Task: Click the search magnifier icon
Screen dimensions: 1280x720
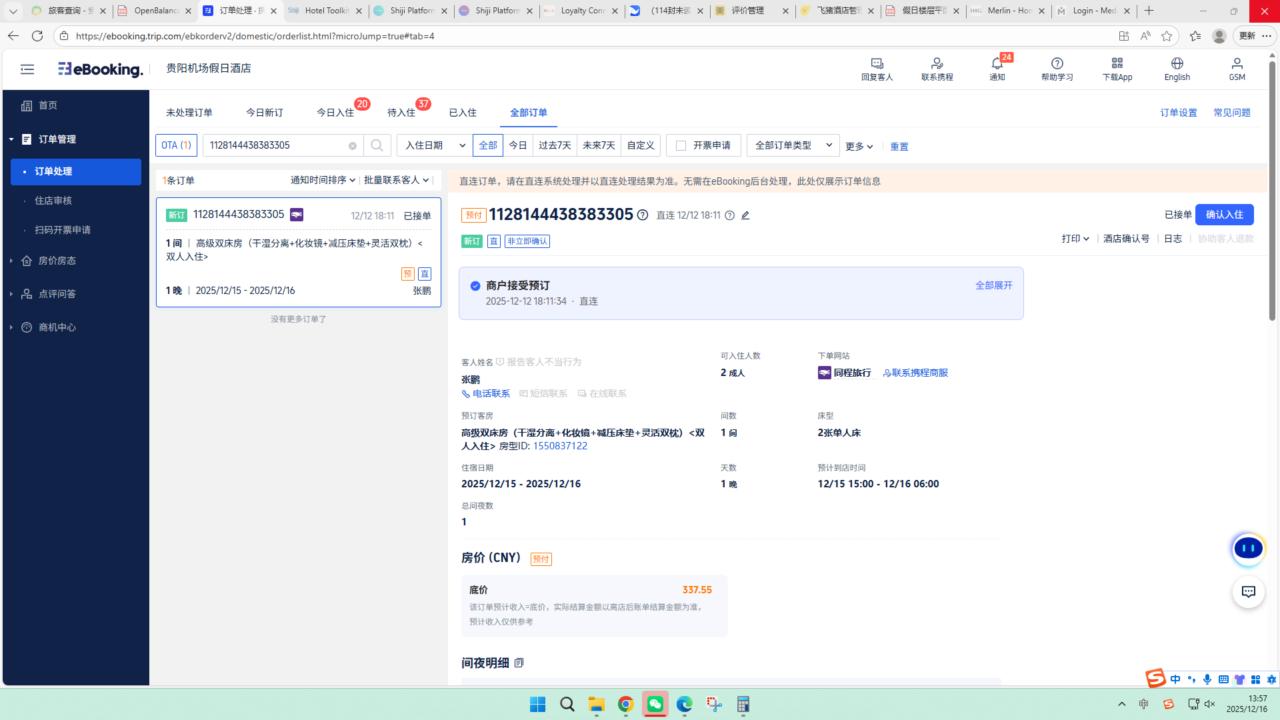Action: click(x=377, y=145)
